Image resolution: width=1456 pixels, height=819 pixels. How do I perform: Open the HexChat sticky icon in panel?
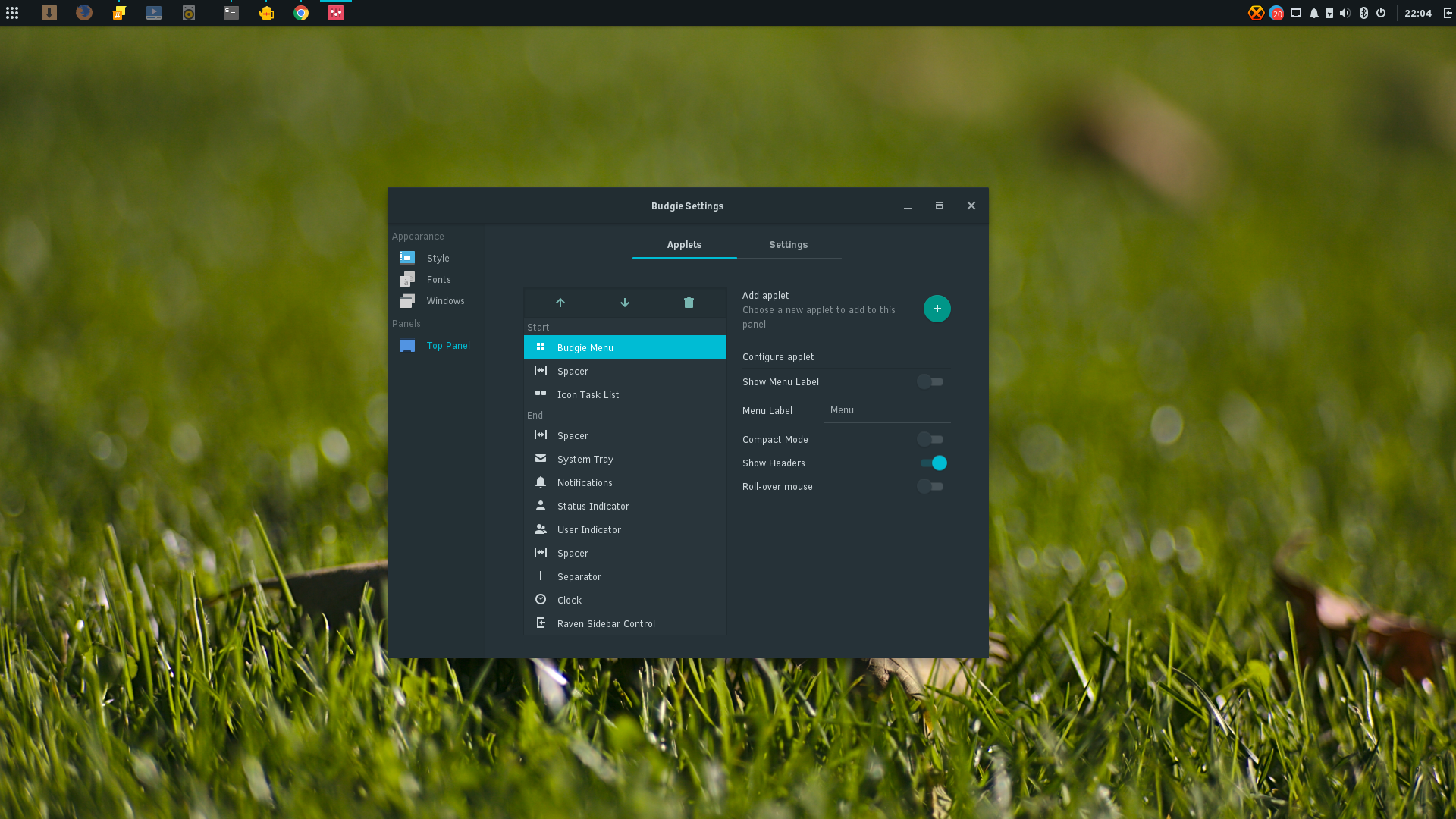[119, 13]
